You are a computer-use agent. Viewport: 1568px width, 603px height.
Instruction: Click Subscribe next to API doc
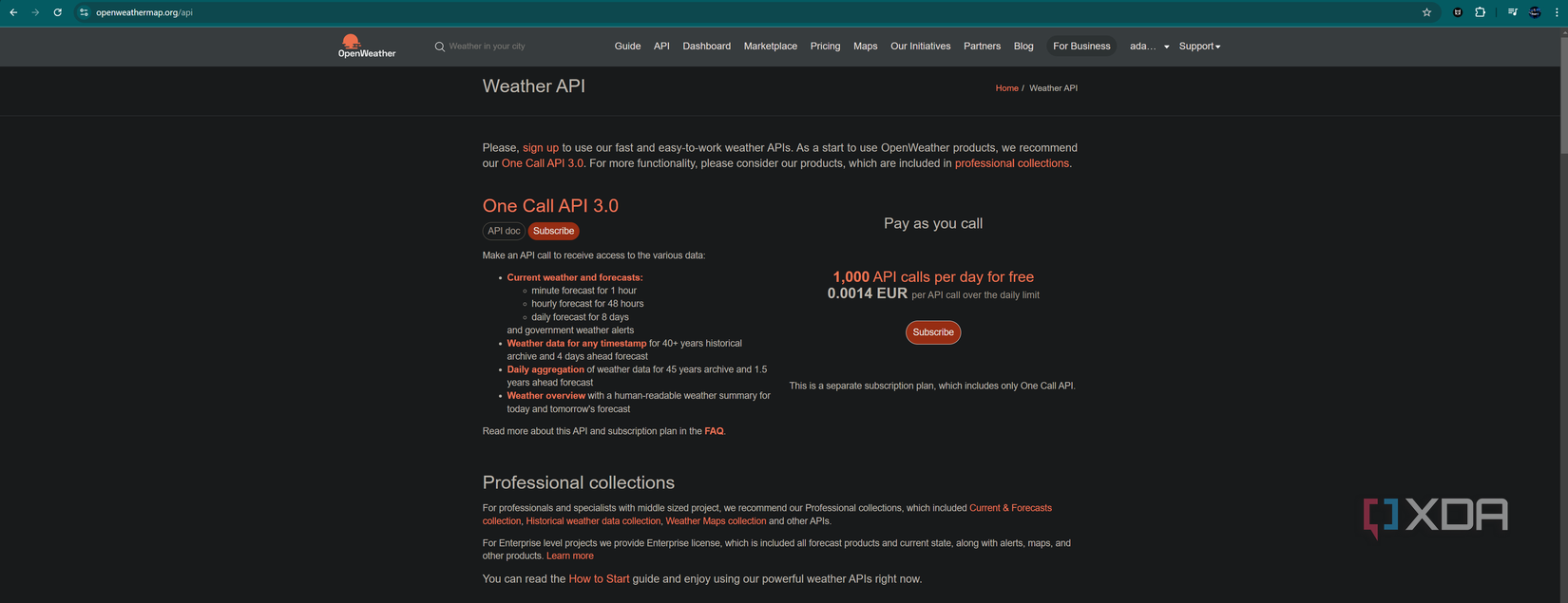pos(553,231)
